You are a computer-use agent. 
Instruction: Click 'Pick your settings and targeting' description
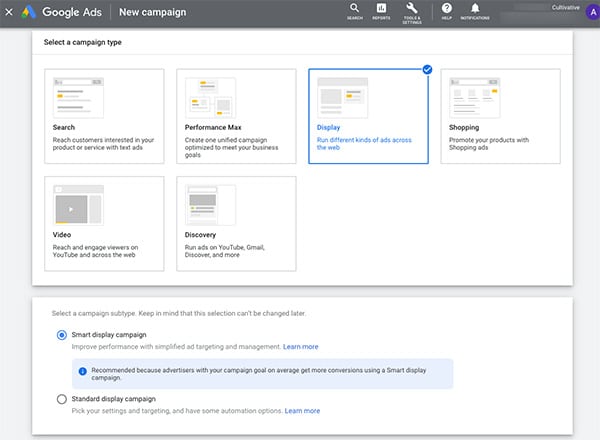click(x=177, y=411)
